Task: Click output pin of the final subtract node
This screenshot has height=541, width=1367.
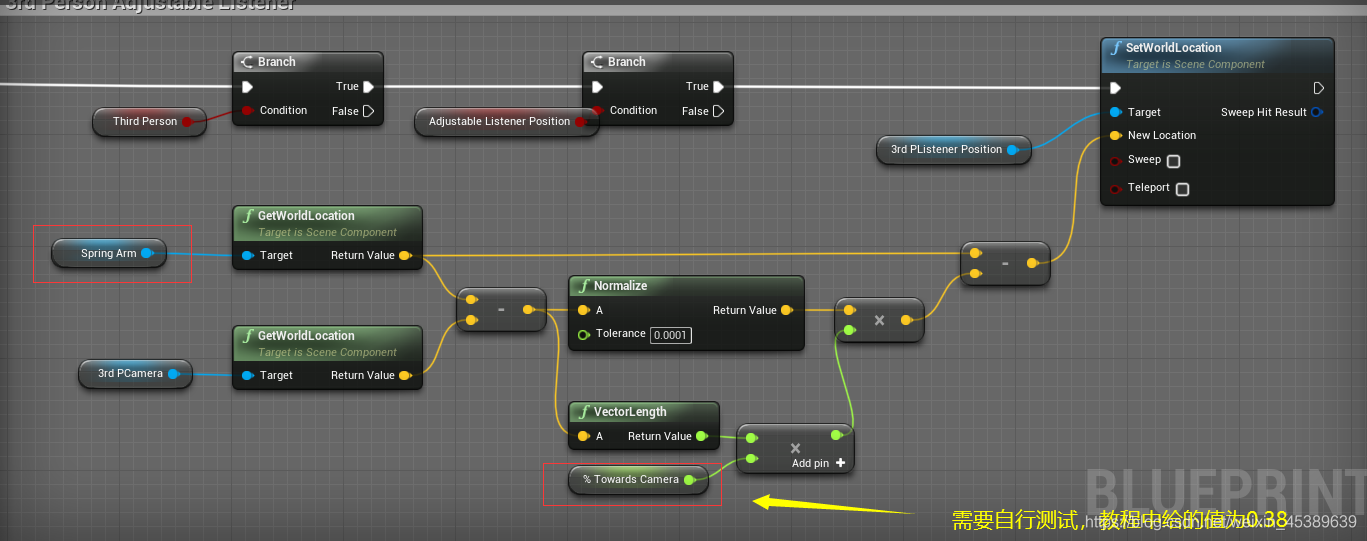Action: [1032, 264]
